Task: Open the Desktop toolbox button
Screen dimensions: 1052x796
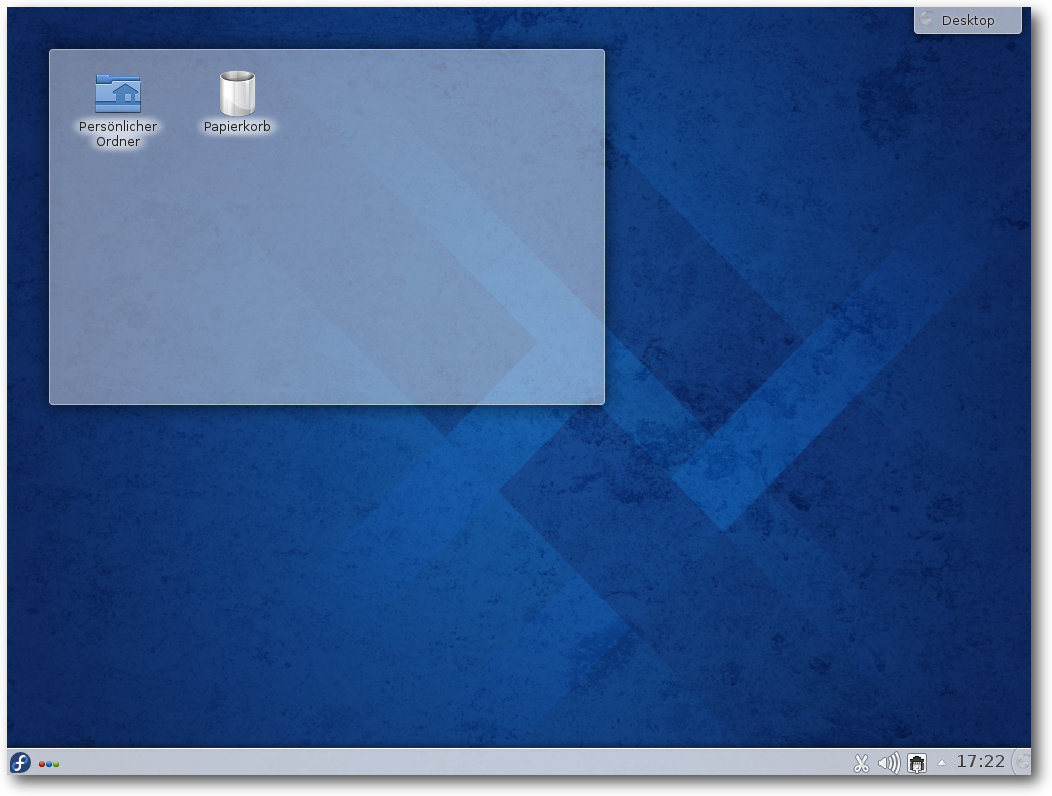Action: [967, 20]
